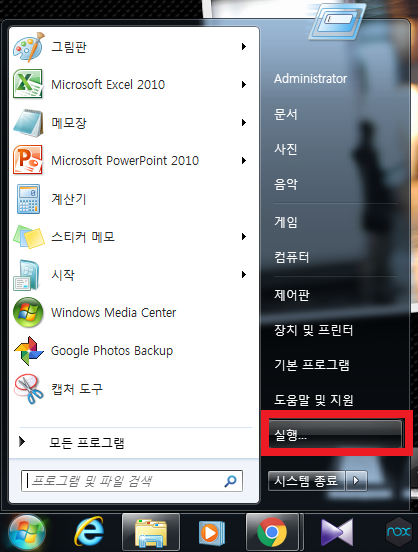Image resolution: width=418 pixels, height=552 pixels.
Task: Focus the 프로그램 및 파일 검색 search box
Action: tap(132, 481)
